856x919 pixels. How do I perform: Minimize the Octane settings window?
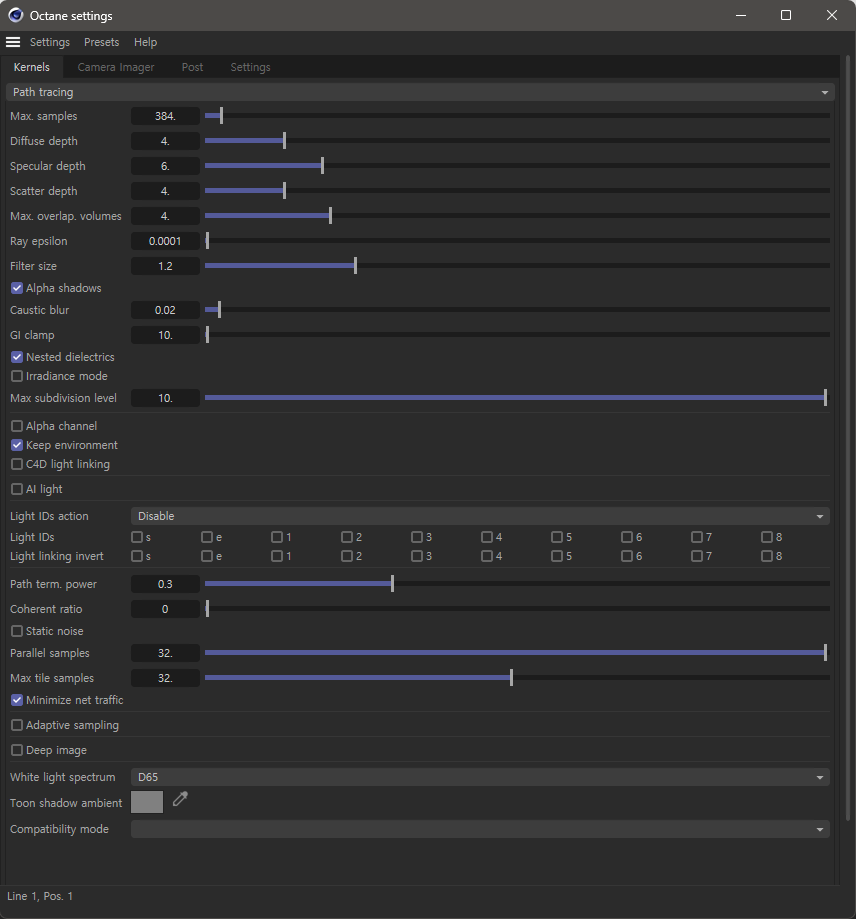(741, 15)
